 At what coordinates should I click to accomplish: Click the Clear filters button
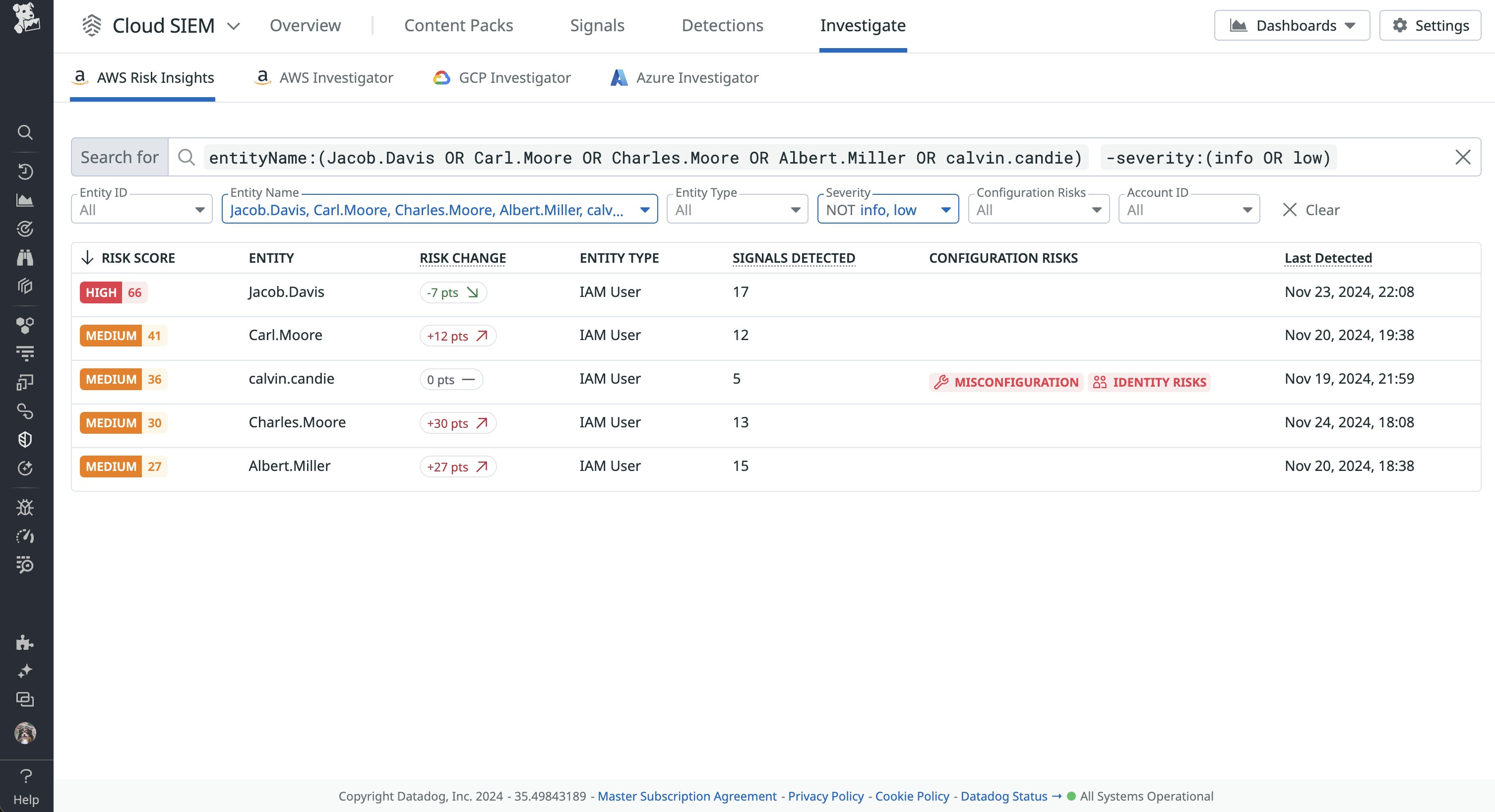tap(1312, 209)
